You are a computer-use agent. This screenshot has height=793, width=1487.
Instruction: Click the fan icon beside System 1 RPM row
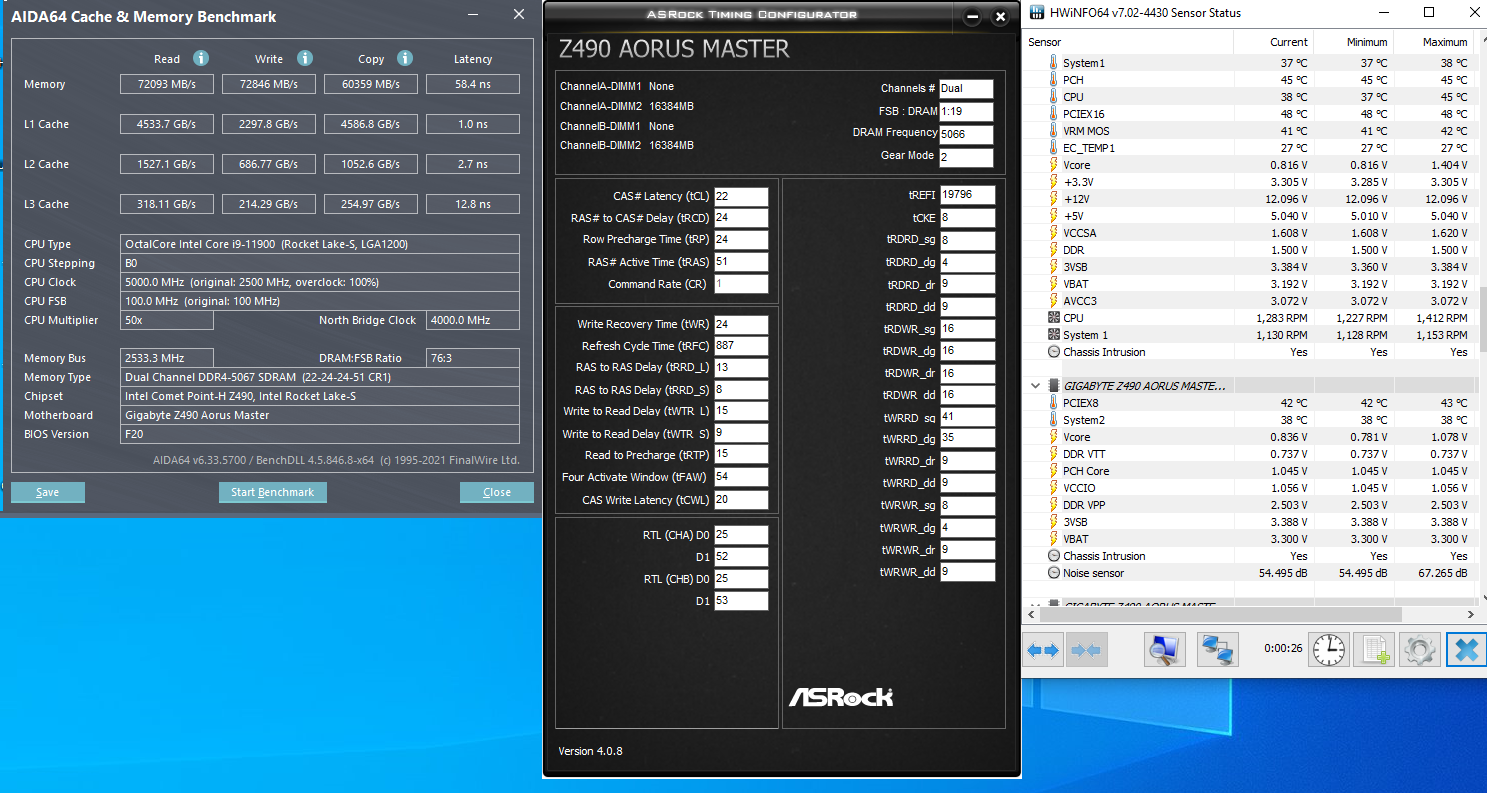click(x=1053, y=335)
